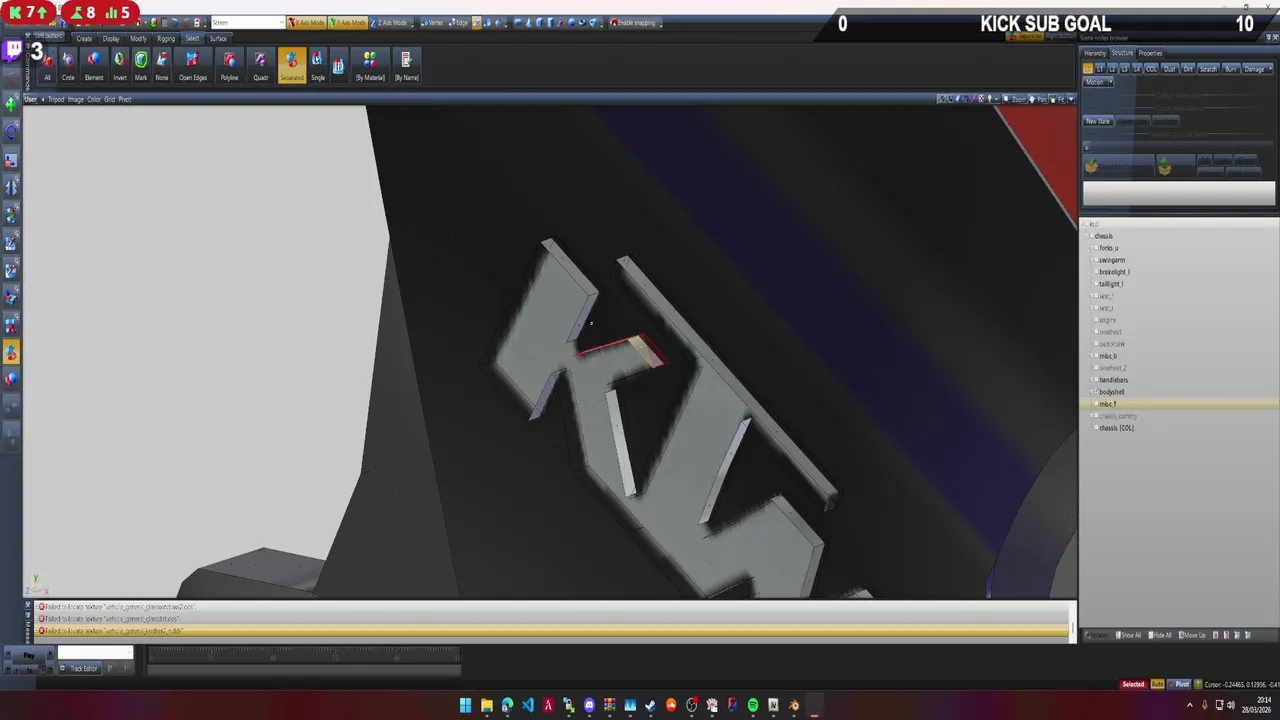Select By Material tool
The height and width of the screenshot is (720, 1280).
coord(370,66)
